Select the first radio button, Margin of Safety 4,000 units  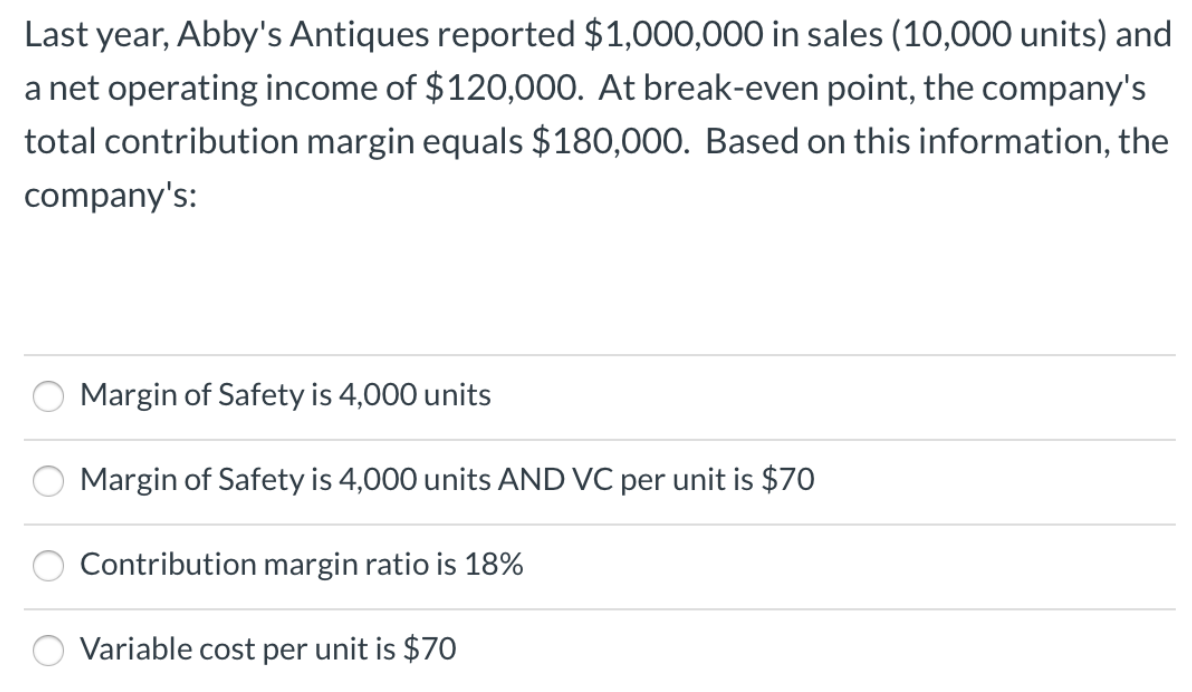point(48,396)
